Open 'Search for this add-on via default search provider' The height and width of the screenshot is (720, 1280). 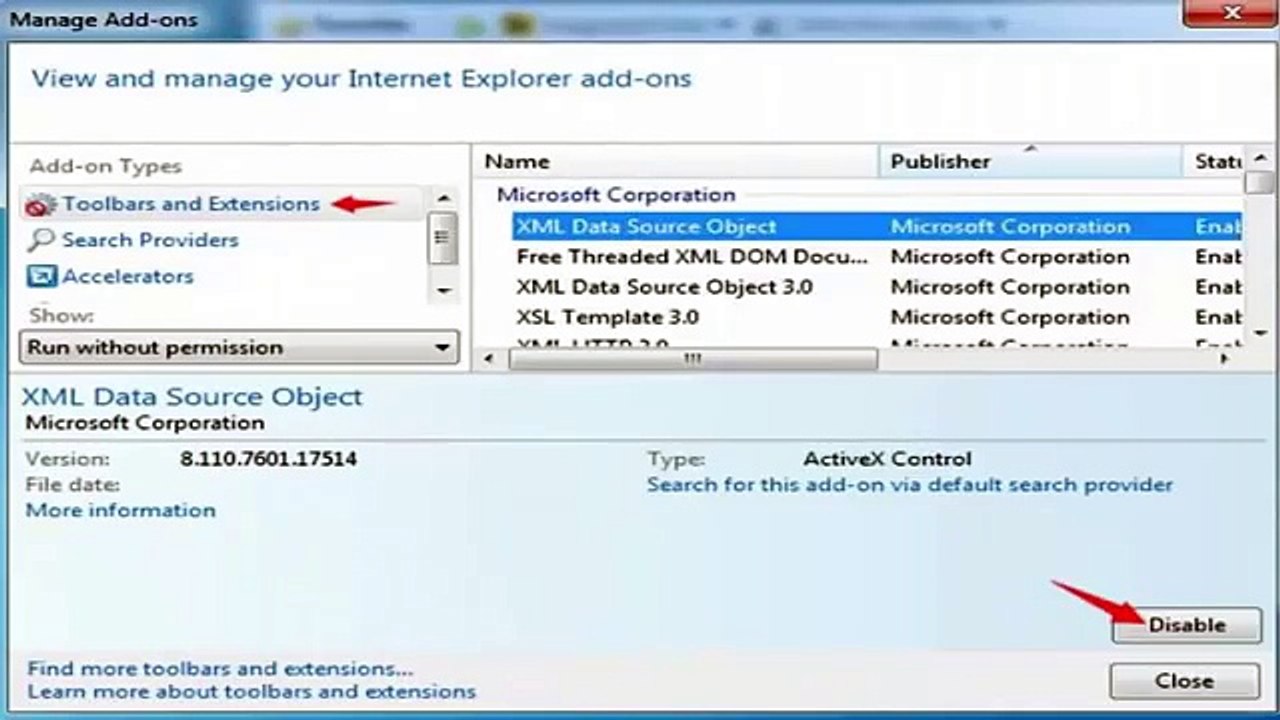[910, 485]
